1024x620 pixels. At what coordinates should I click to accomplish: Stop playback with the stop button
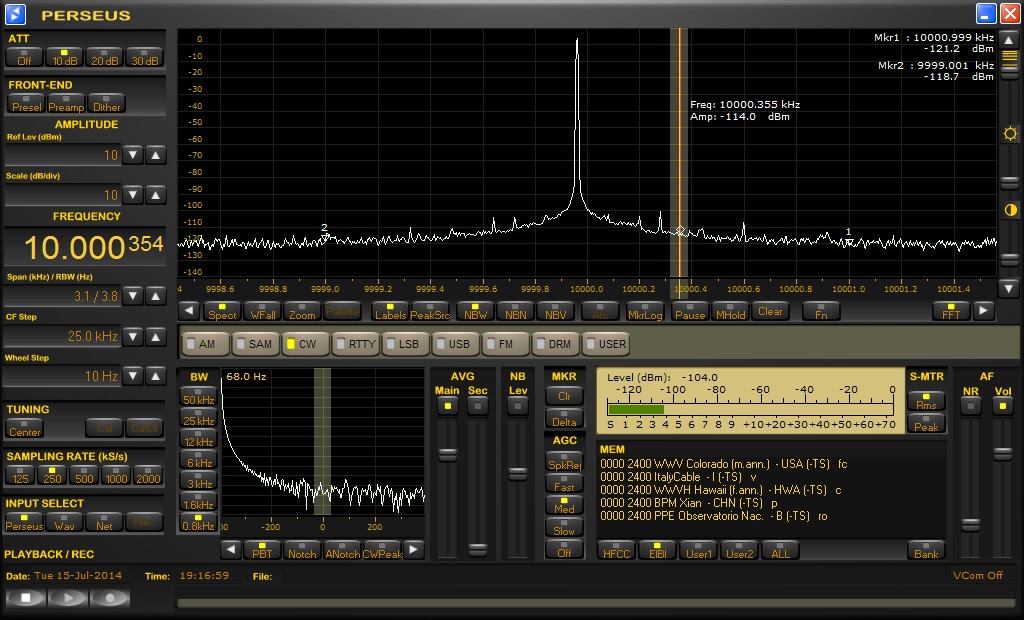point(25,597)
